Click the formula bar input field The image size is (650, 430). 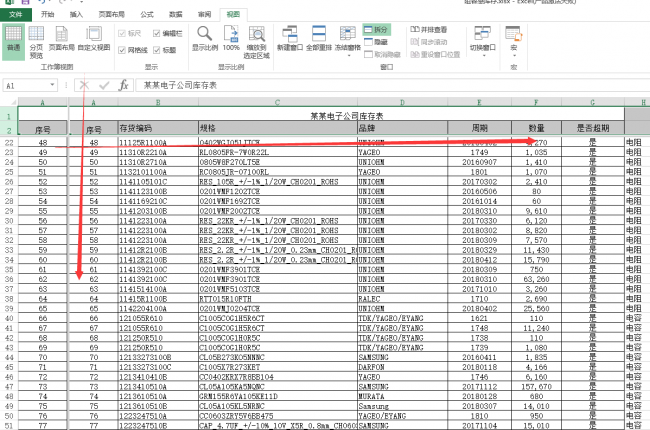click(393, 85)
